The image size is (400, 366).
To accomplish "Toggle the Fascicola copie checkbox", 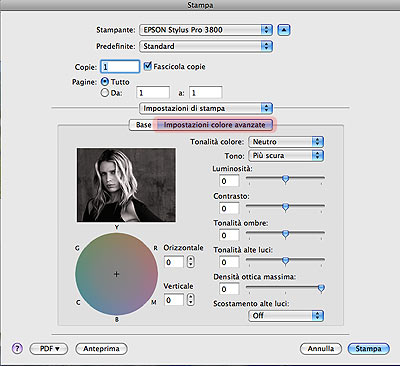I will tap(148, 66).
